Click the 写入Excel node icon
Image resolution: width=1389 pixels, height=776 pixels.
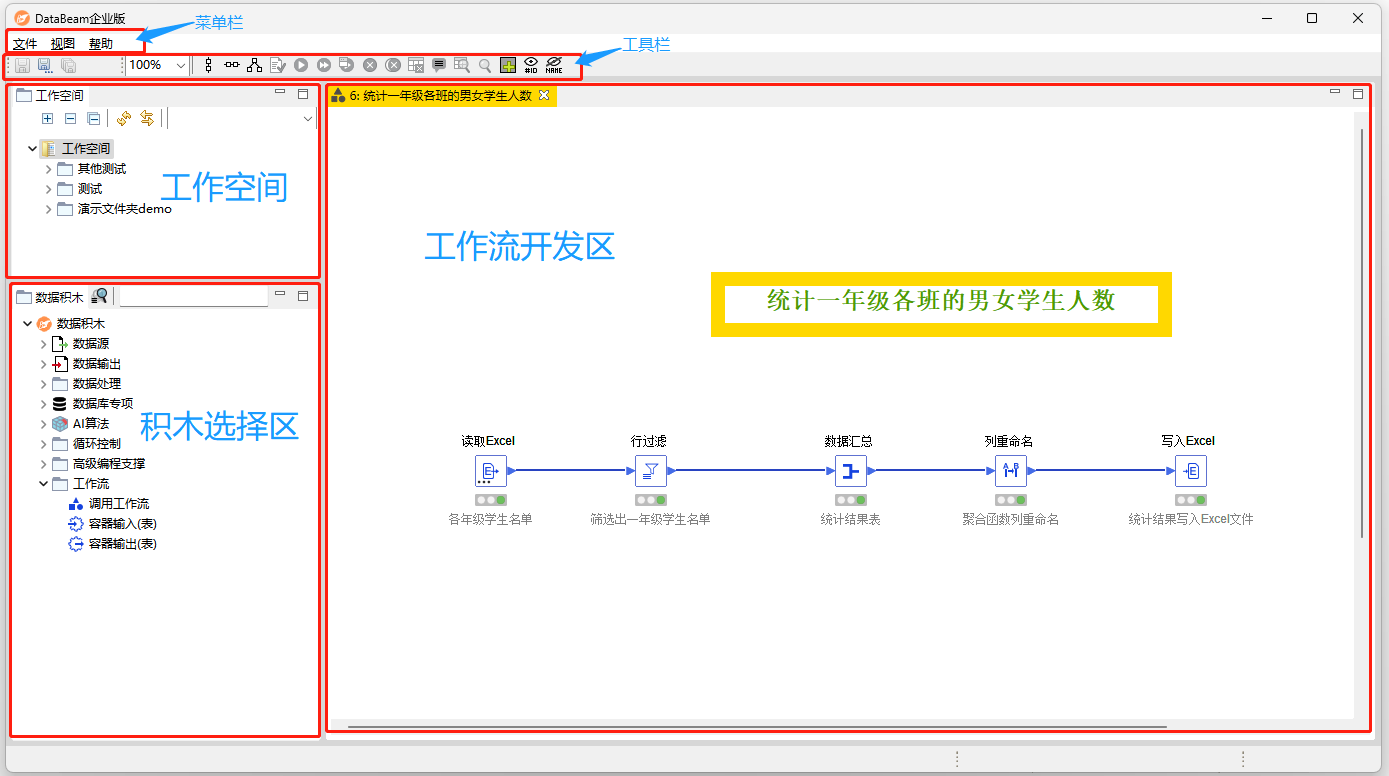coord(1190,471)
